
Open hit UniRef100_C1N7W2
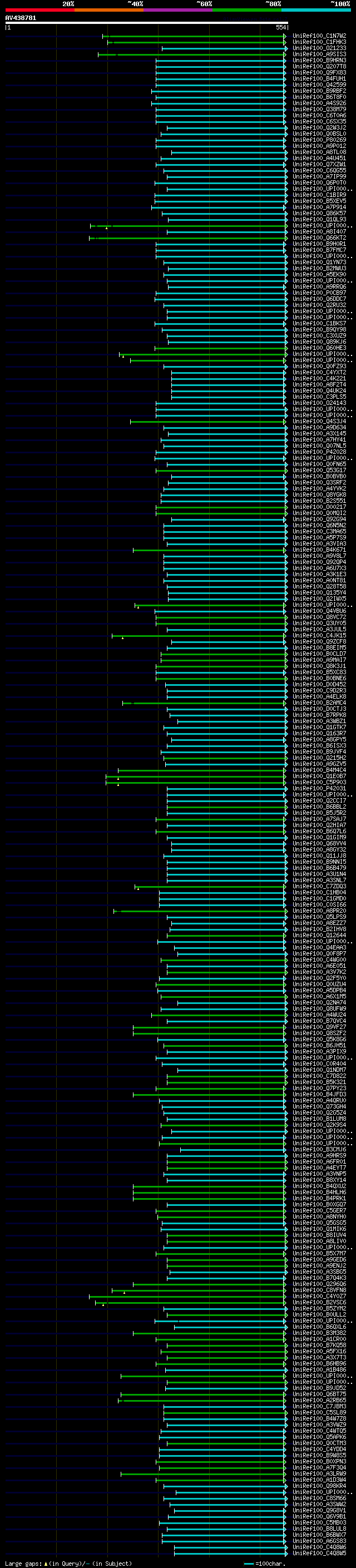click(x=319, y=36)
